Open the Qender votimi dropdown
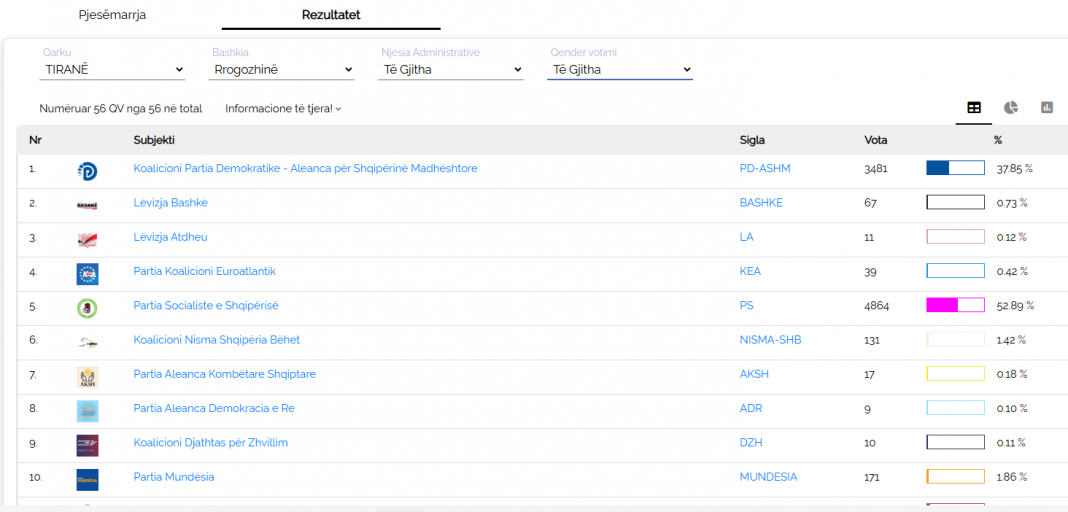Screen dimensions: 1068x512 coord(620,69)
